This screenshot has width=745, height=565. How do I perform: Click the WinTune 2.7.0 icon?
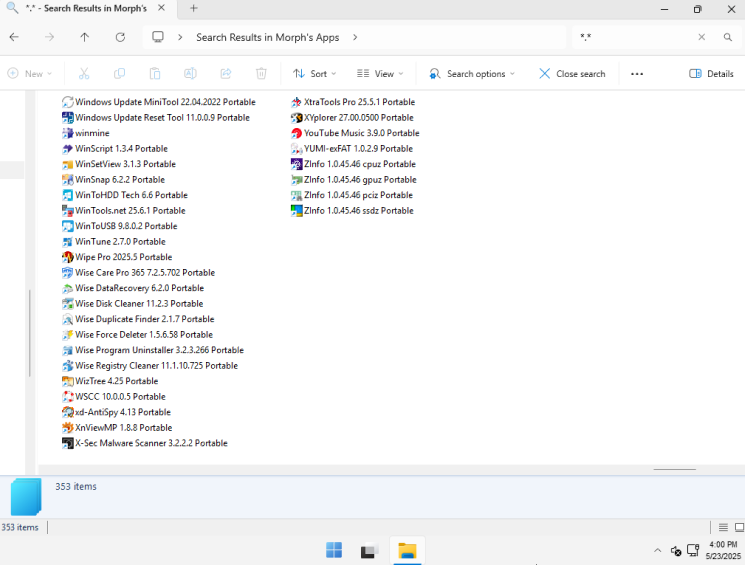(67, 242)
